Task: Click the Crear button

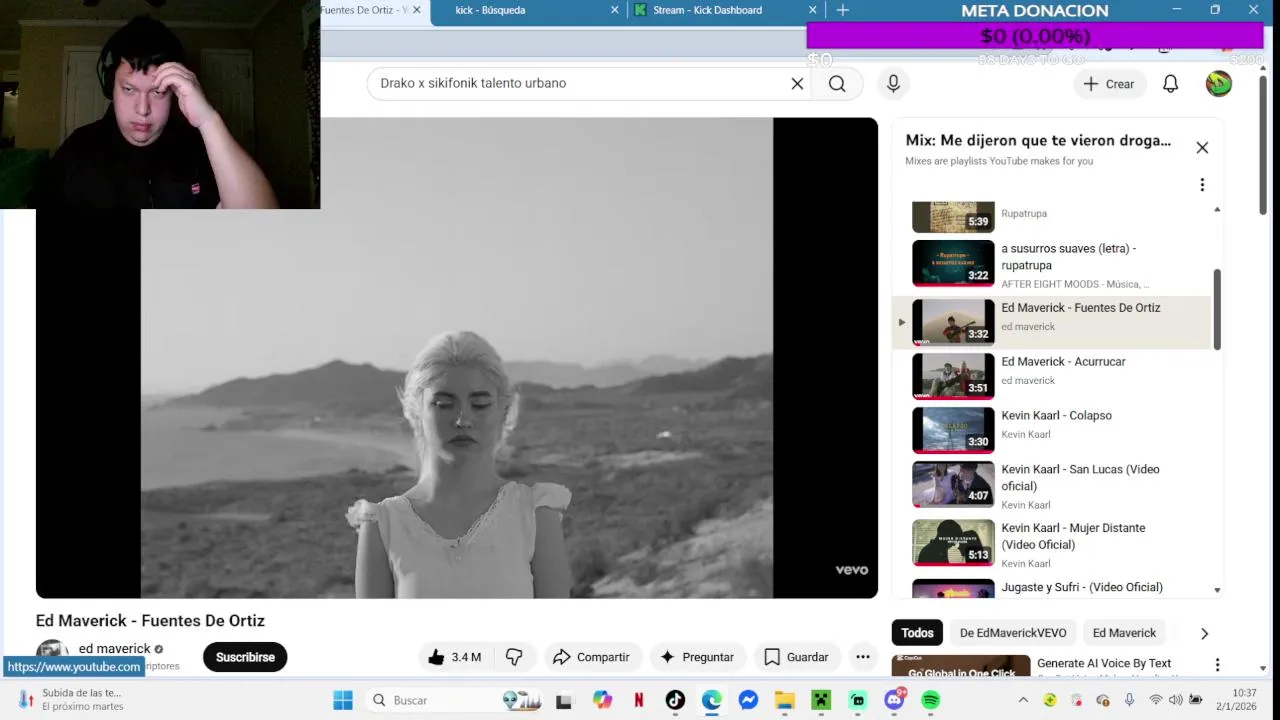Action: pos(1108,84)
